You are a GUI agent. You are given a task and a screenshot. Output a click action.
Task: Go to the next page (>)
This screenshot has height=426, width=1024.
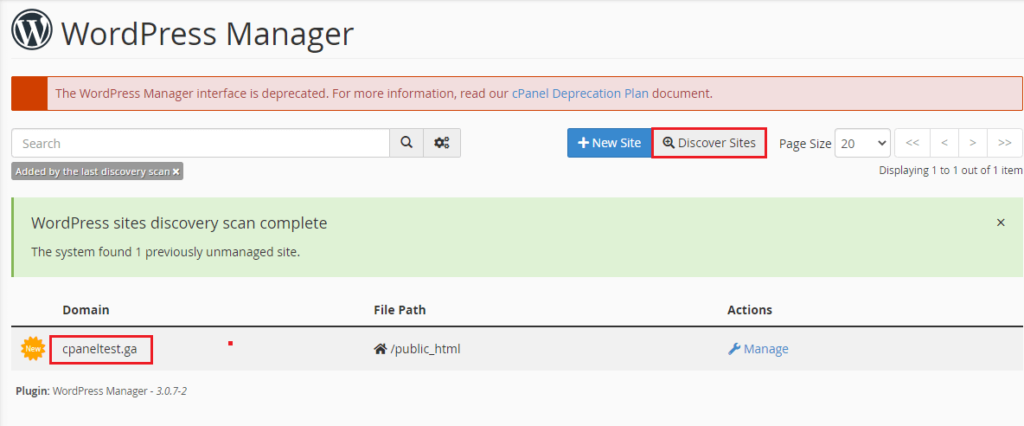(x=973, y=143)
